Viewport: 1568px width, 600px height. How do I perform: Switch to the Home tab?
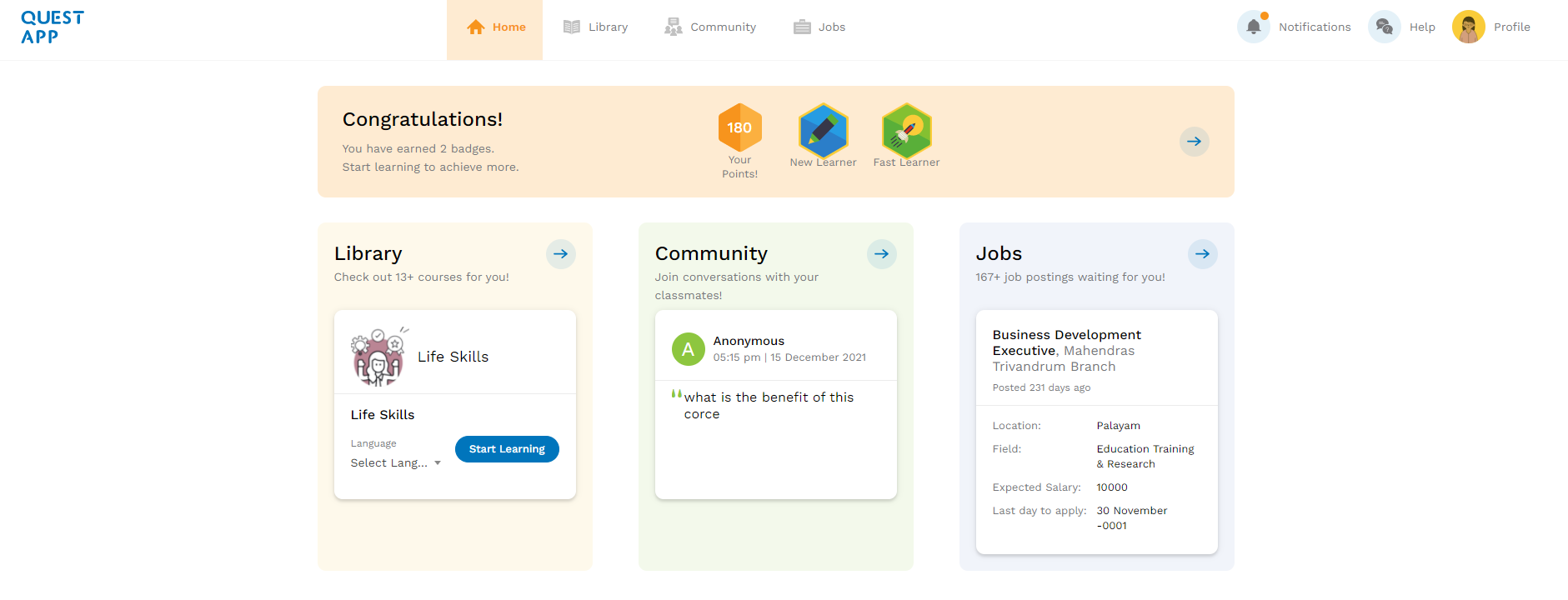[494, 27]
